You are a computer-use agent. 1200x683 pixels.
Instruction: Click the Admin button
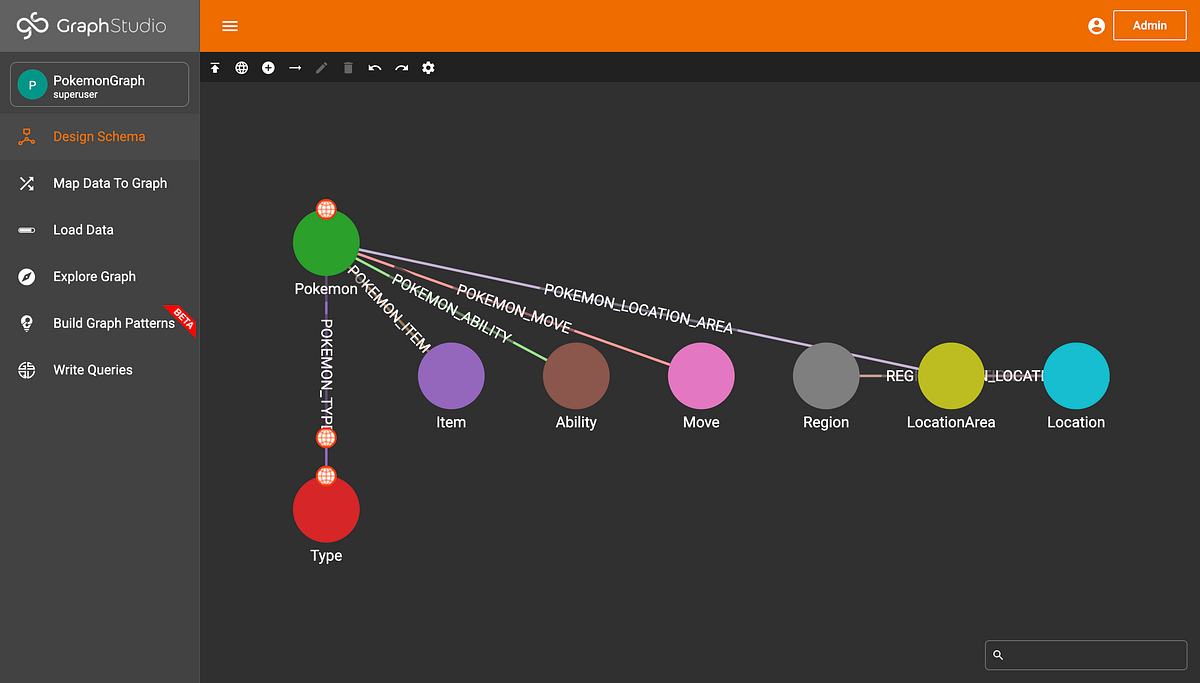click(x=1149, y=25)
